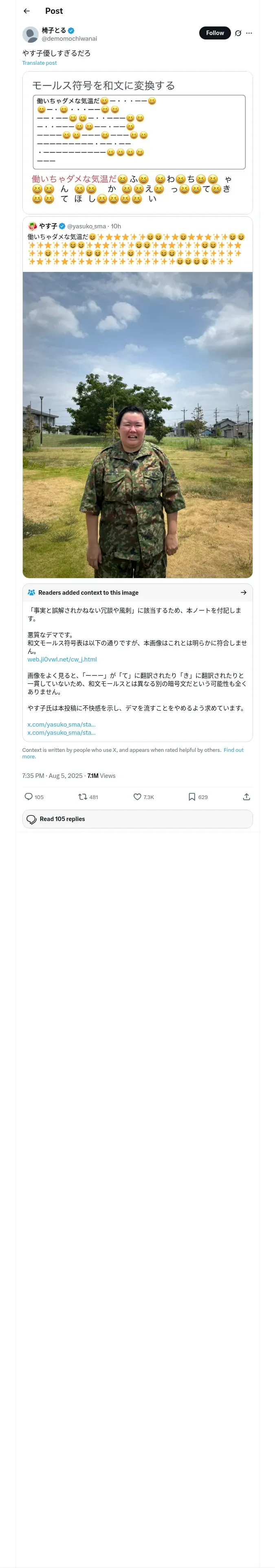Open the photo of person in camouflage
275x1568 pixels.
pos(137,424)
